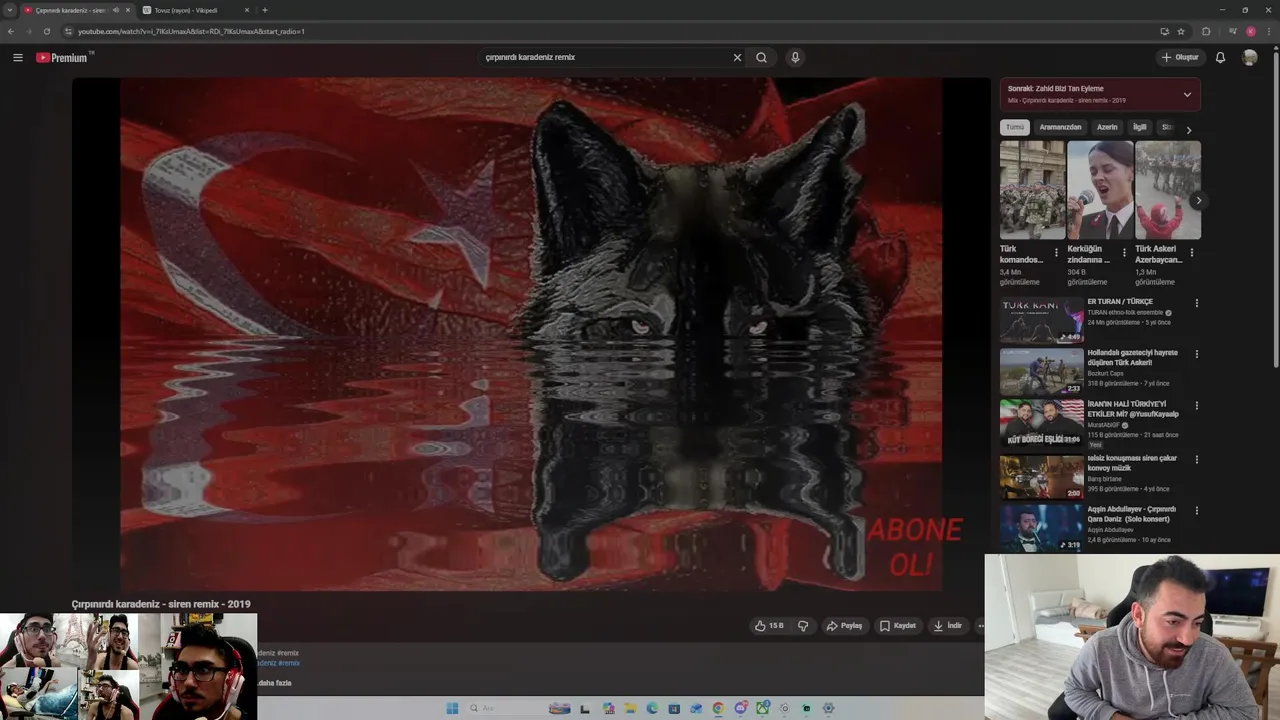
Task: Open a new browser tab
Action: tap(264, 10)
